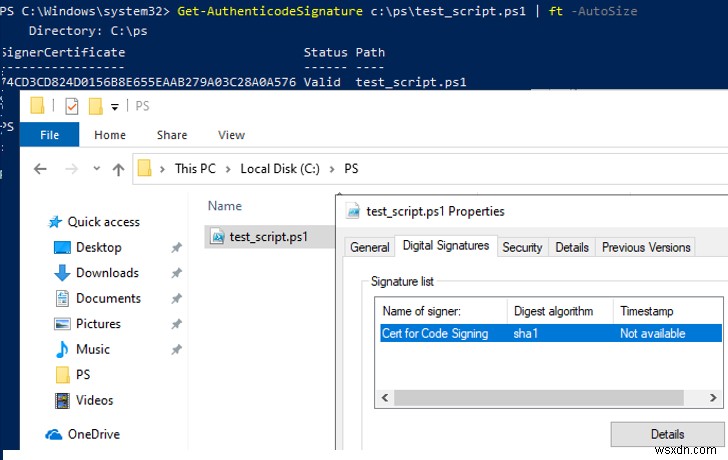The height and width of the screenshot is (460, 728).
Task: Click the Music note icon
Action: pyautogui.click(x=62, y=349)
